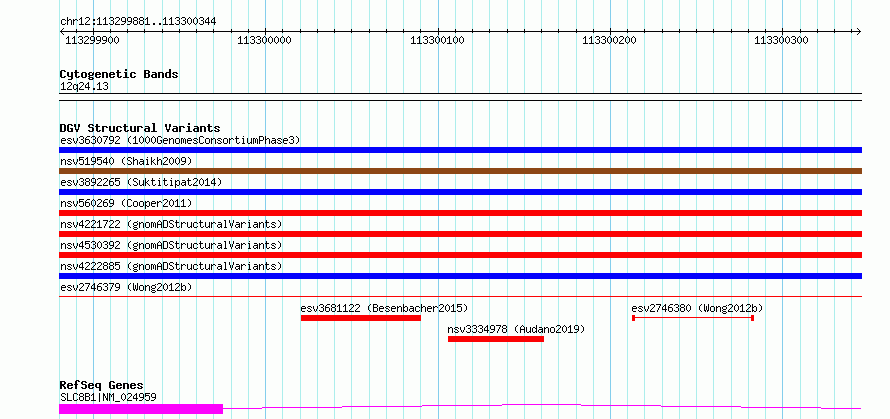
Task: Select the esv2746380 Wong2012b bracketed feature
Action: [x=692, y=318]
